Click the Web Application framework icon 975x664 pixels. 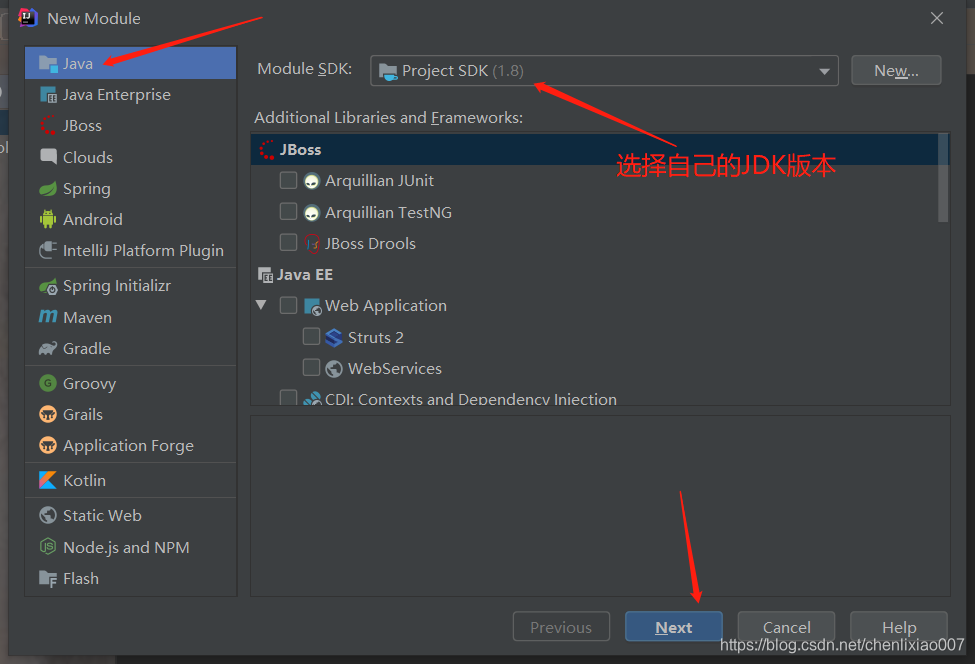tap(312, 306)
